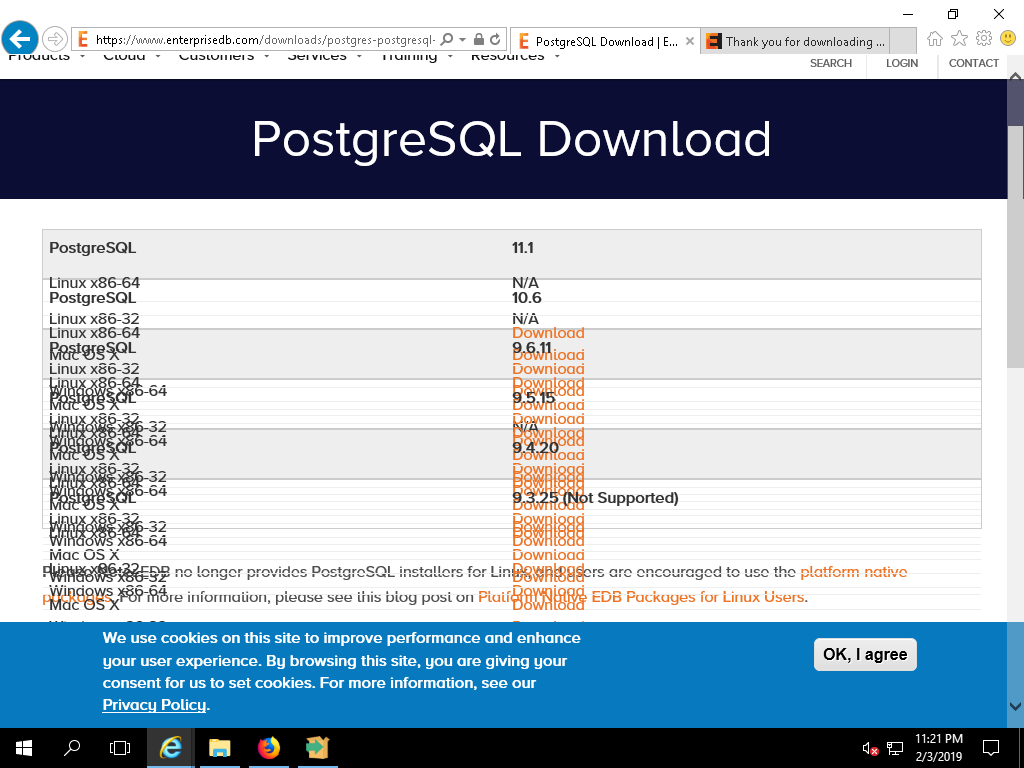The width and height of the screenshot is (1024, 768).
Task: Click the LOGIN menu item
Action: coord(901,63)
